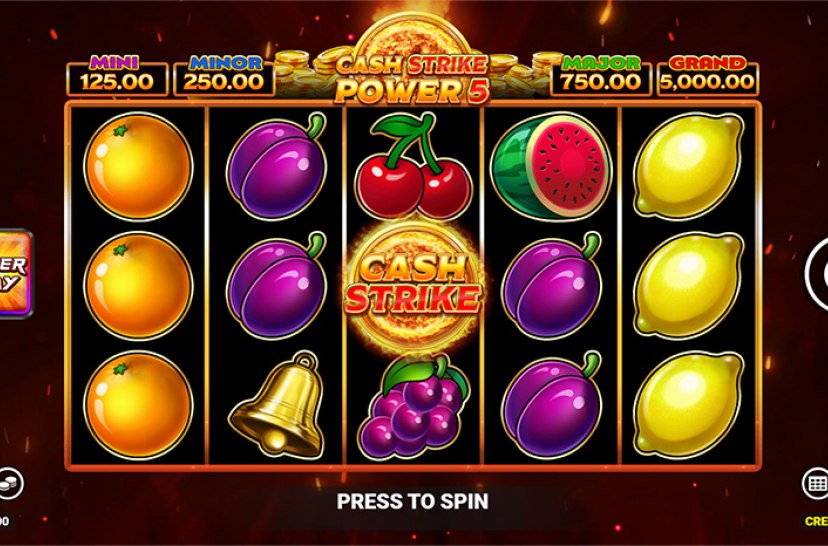Select the top orange on first reel
Viewport: 828px width, 546px height.
point(138,166)
